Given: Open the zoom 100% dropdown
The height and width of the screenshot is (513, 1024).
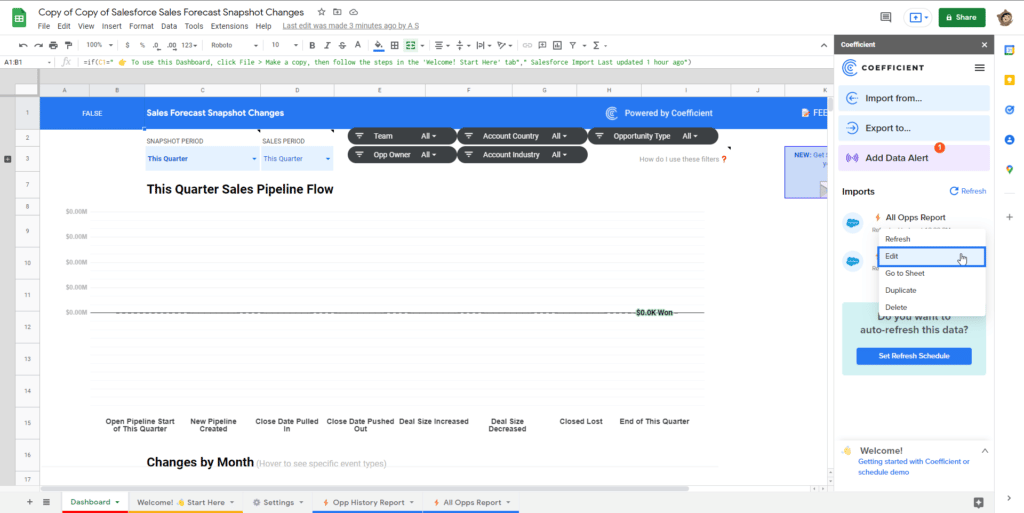Looking at the screenshot, I should pyautogui.click(x=100, y=45).
